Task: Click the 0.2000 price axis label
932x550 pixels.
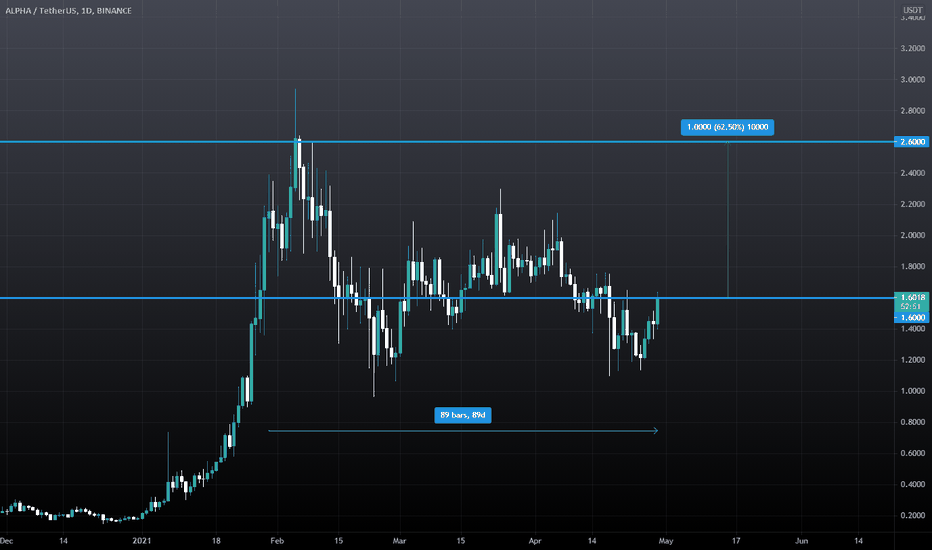Action: tap(912, 516)
